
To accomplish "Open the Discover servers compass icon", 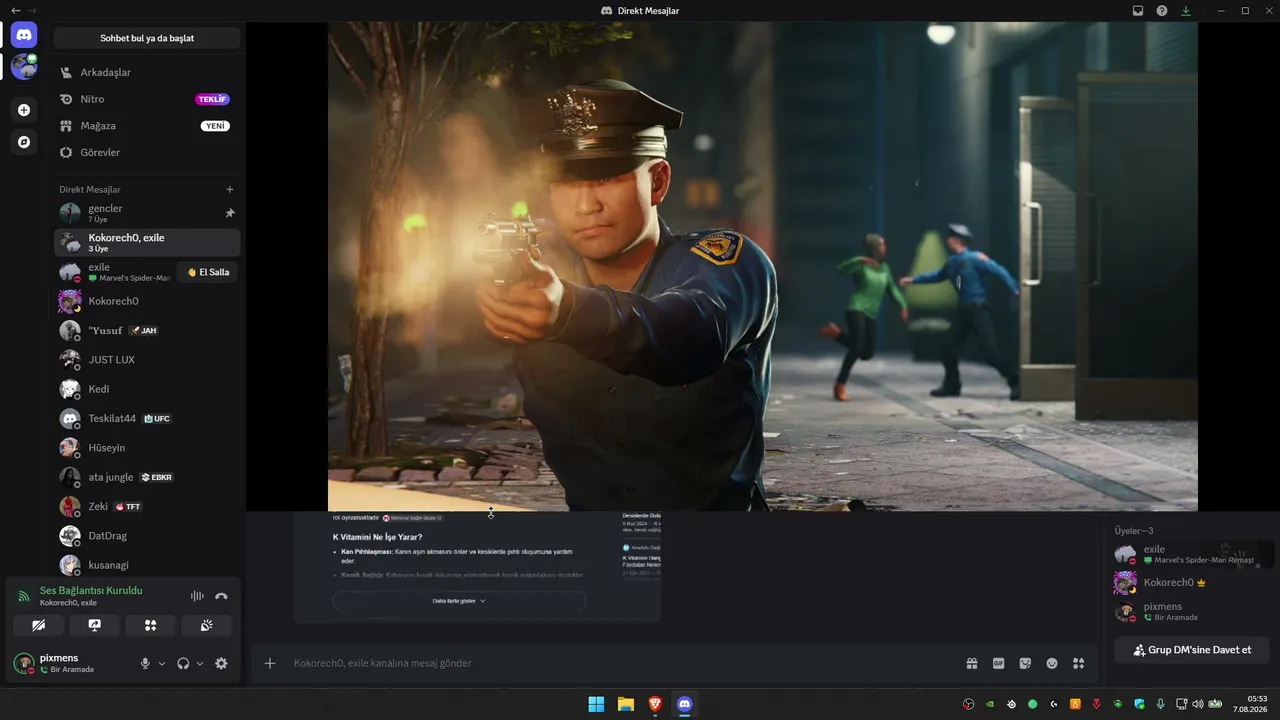I will [24, 142].
